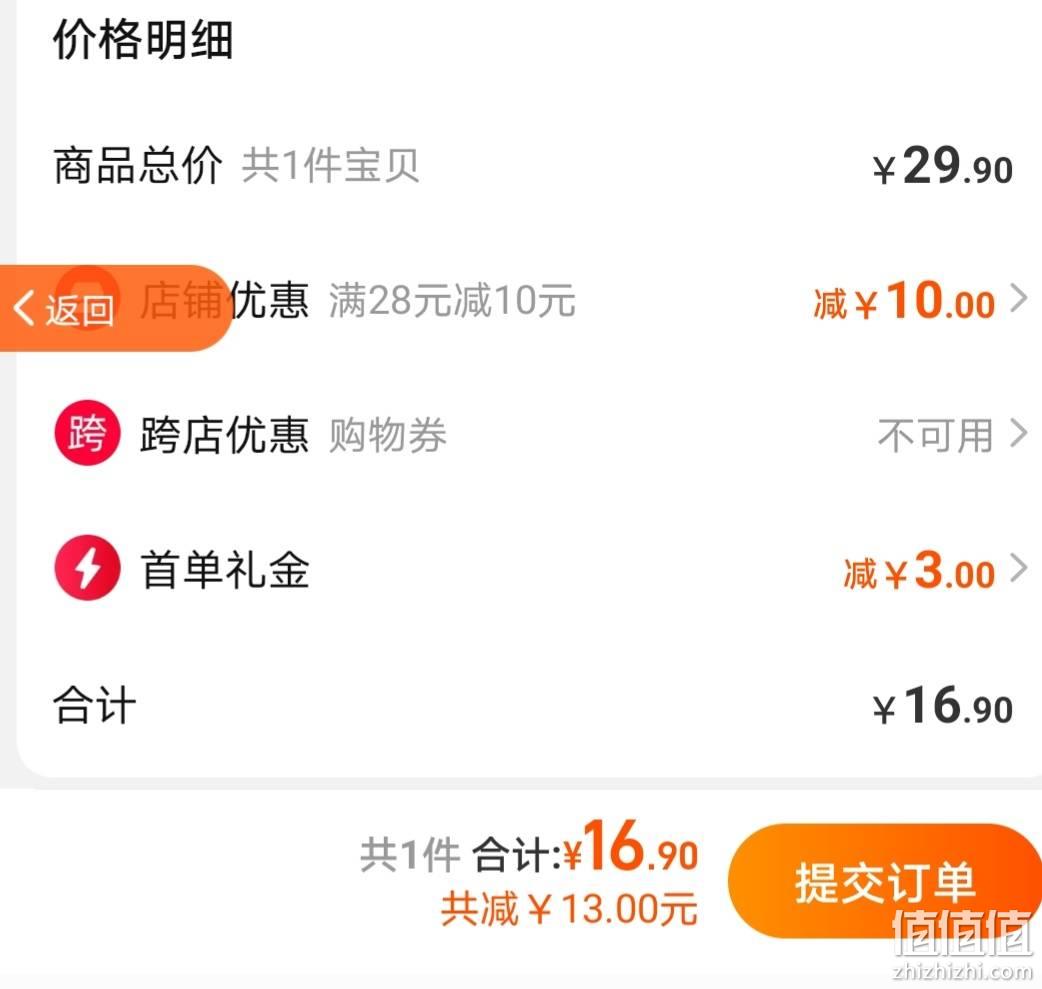
Task: Expand the 店铺优惠 chevron arrow
Action: [x=1019, y=298]
